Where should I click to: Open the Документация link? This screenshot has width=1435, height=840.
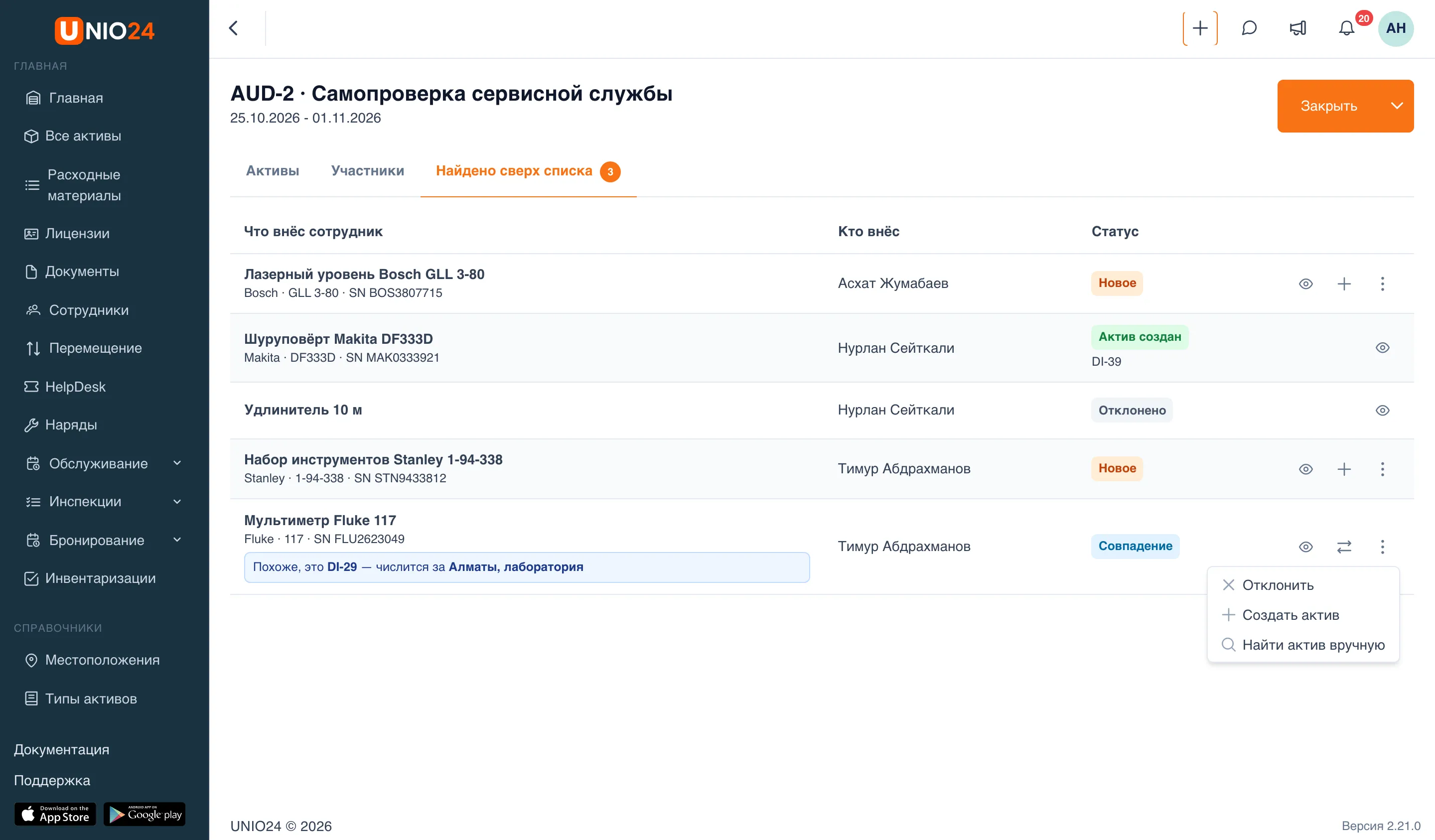(x=61, y=749)
